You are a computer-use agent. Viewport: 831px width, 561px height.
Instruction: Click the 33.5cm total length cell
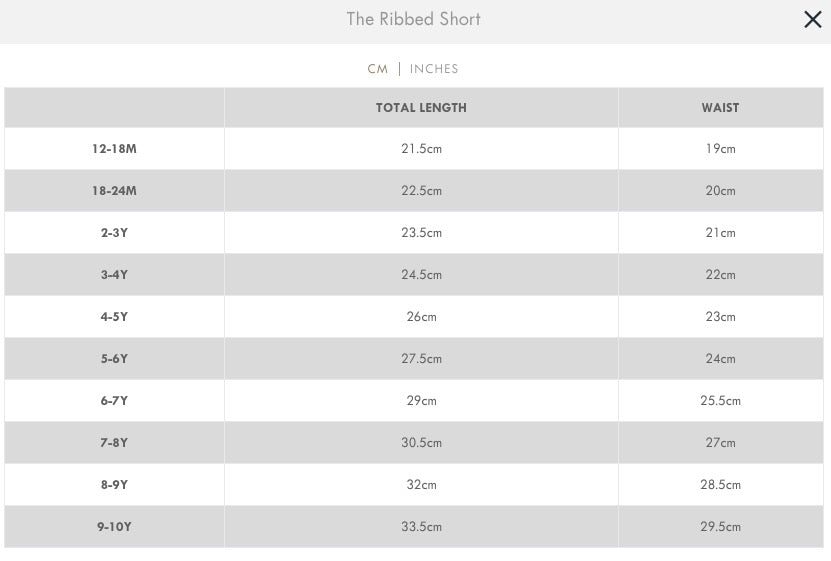point(421,527)
